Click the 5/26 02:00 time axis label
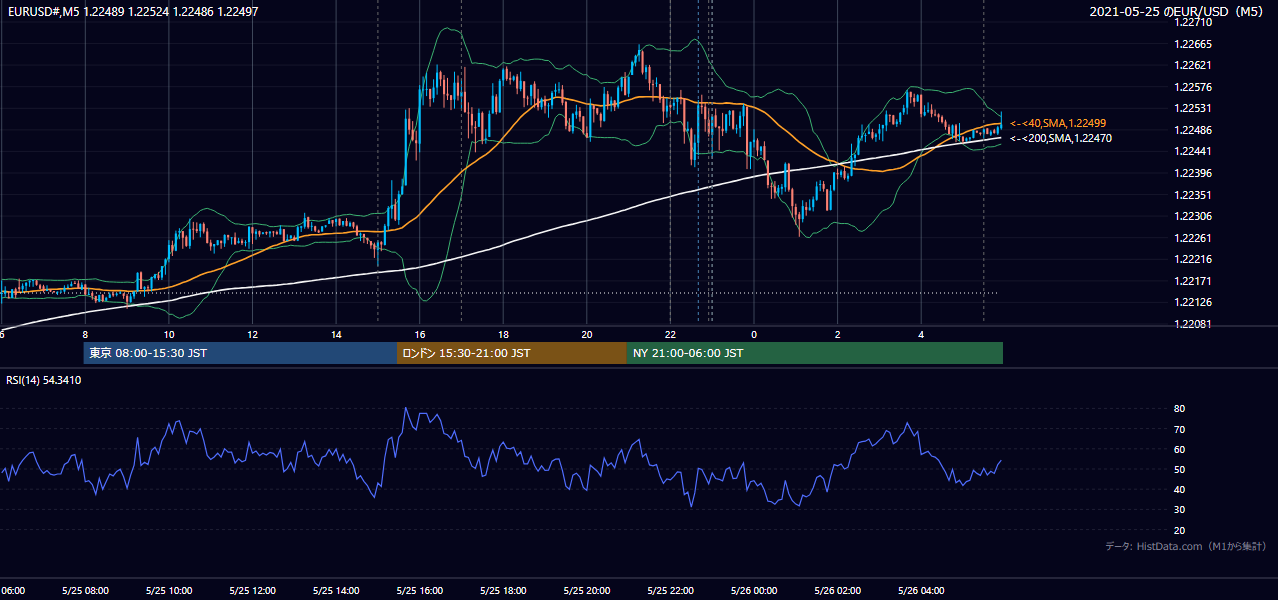 pyautogui.click(x=838, y=591)
